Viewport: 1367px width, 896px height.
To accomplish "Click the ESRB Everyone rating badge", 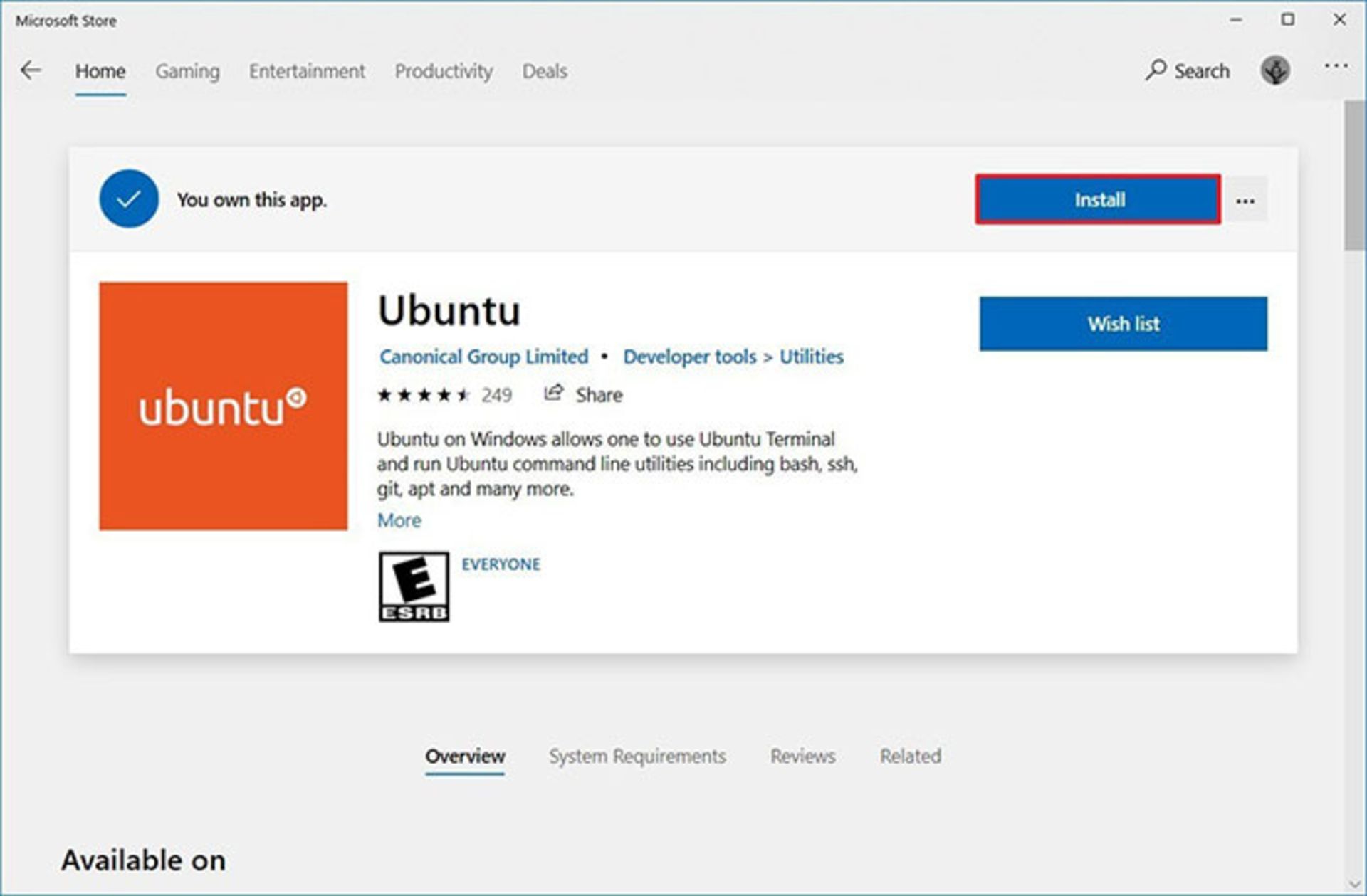I will [x=414, y=586].
